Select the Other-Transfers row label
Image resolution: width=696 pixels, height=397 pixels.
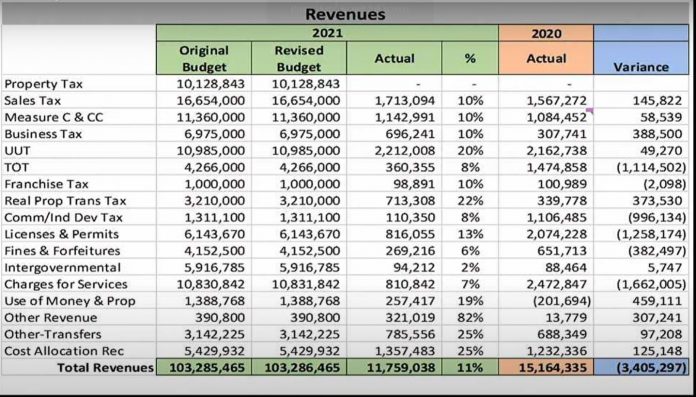pyautogui.click(x=53, y=334)
